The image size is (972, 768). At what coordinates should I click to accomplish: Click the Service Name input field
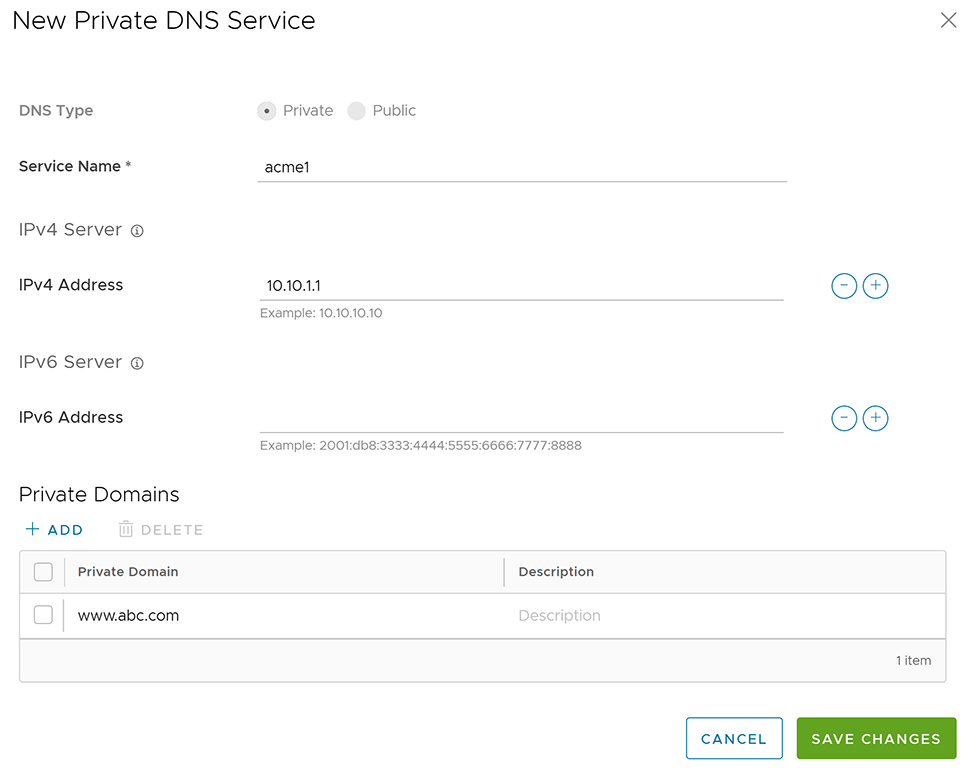tap(521, 168)
